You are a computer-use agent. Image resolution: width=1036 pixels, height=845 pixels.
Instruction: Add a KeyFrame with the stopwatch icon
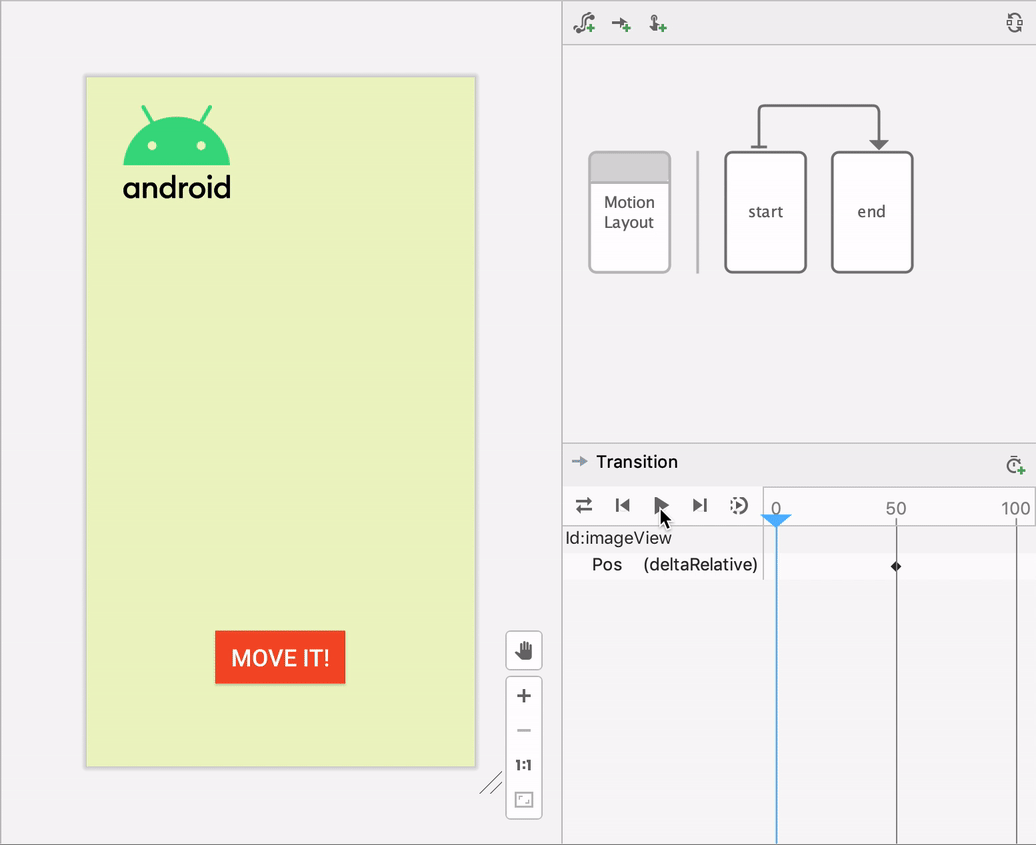click(x=1015, y=464)
